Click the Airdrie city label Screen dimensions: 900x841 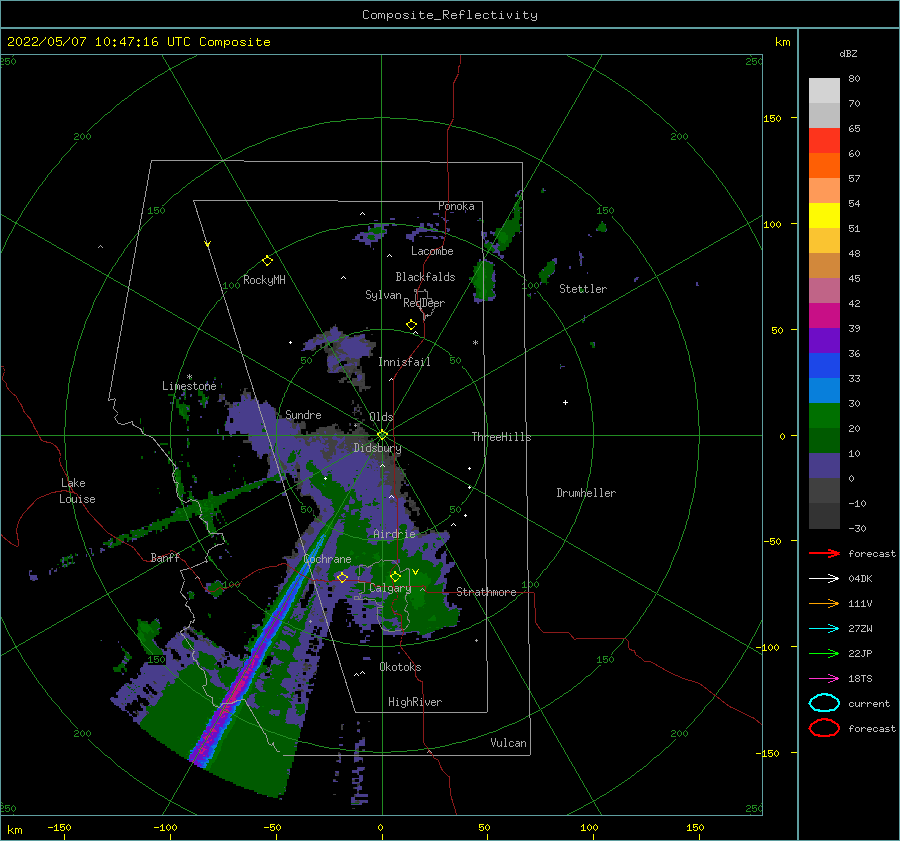click(x=394, y=534)
